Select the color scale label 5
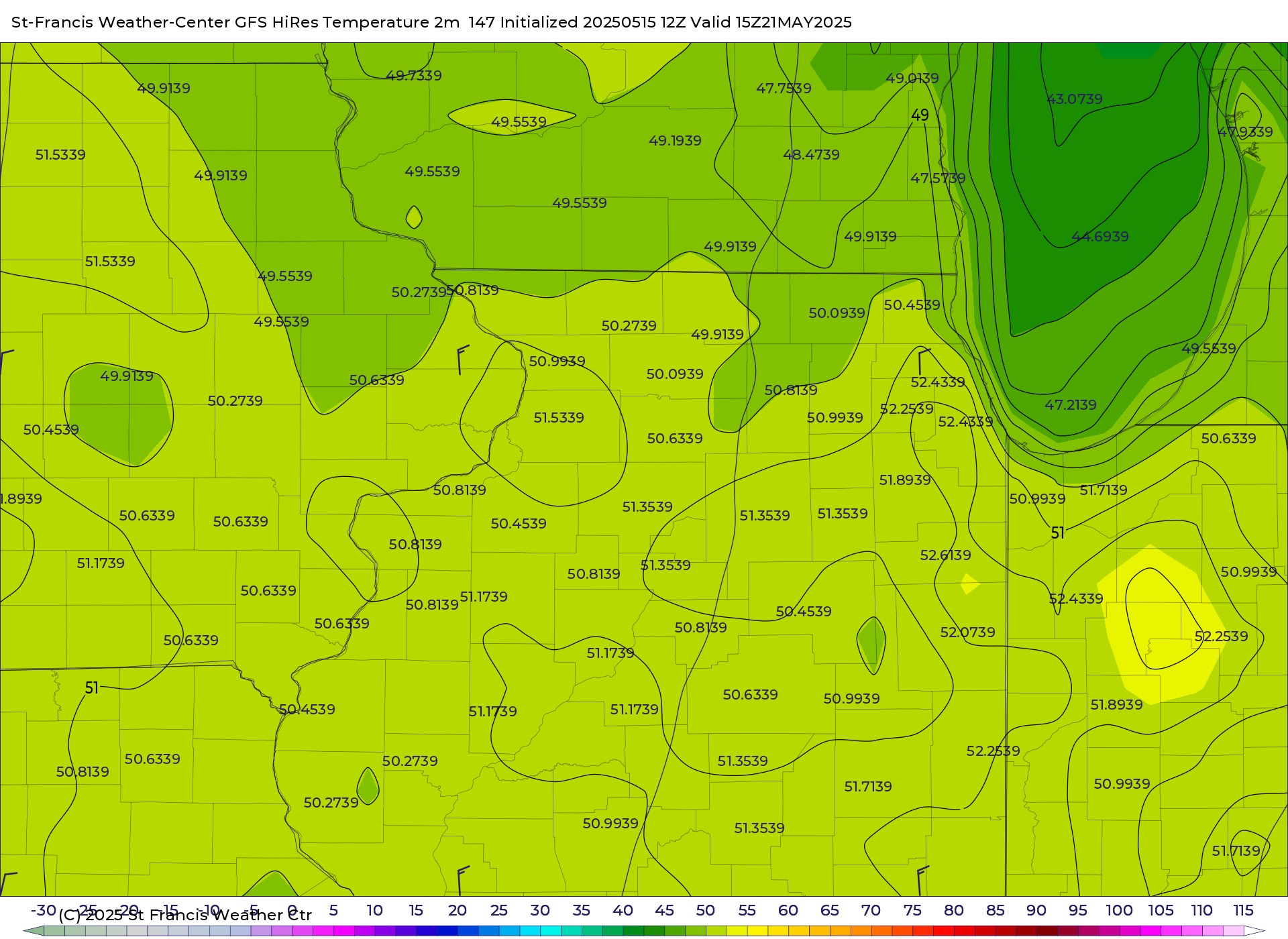Screen dimensions: 1288x939 pos(333,911)
